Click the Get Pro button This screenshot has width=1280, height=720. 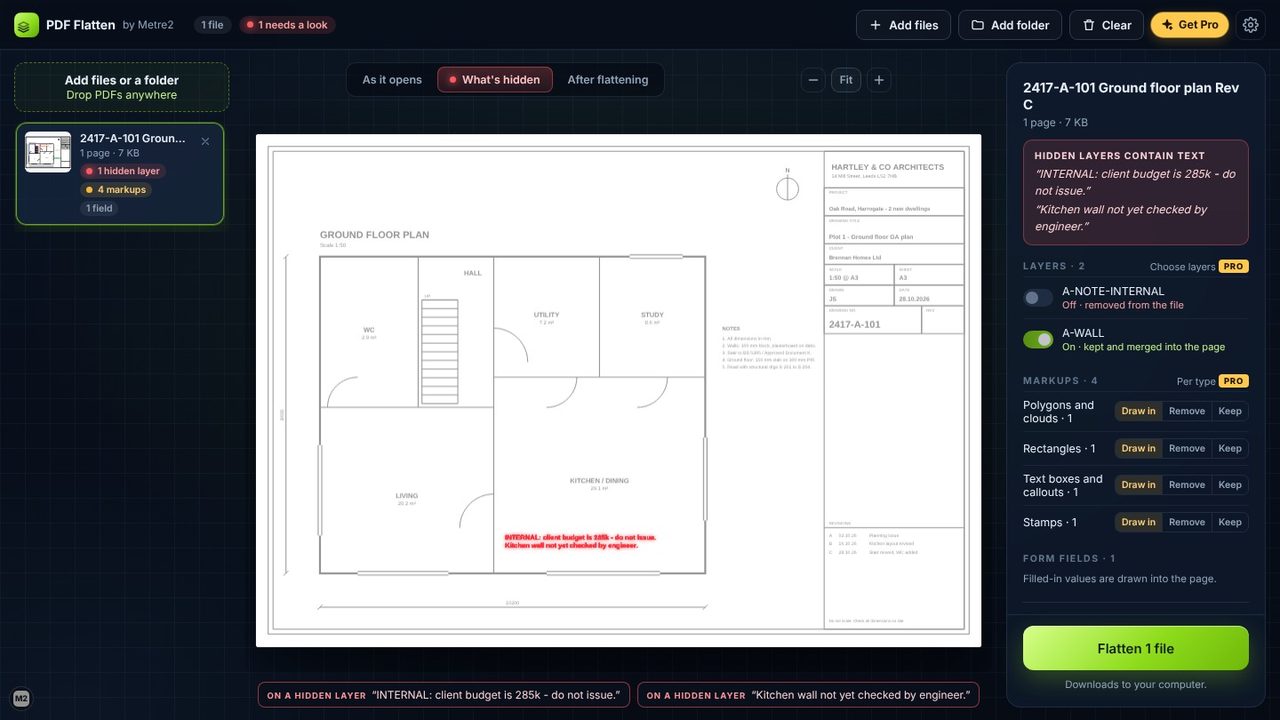coord(1190,25)
